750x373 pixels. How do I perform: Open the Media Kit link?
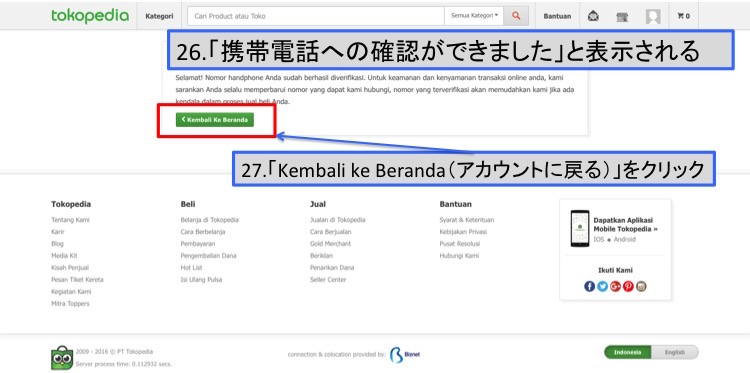[x=64, y=256]
